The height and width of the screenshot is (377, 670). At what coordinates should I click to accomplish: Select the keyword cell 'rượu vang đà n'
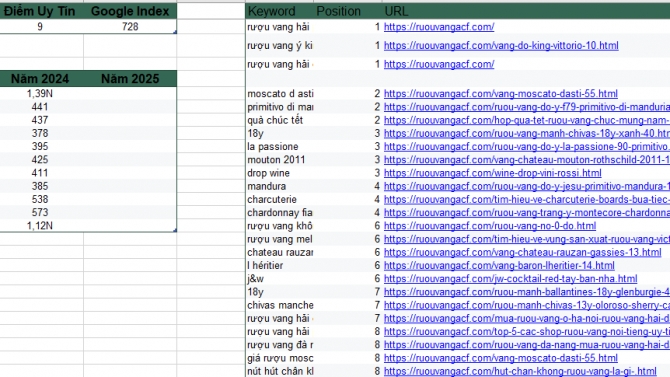tap(280, 345)
